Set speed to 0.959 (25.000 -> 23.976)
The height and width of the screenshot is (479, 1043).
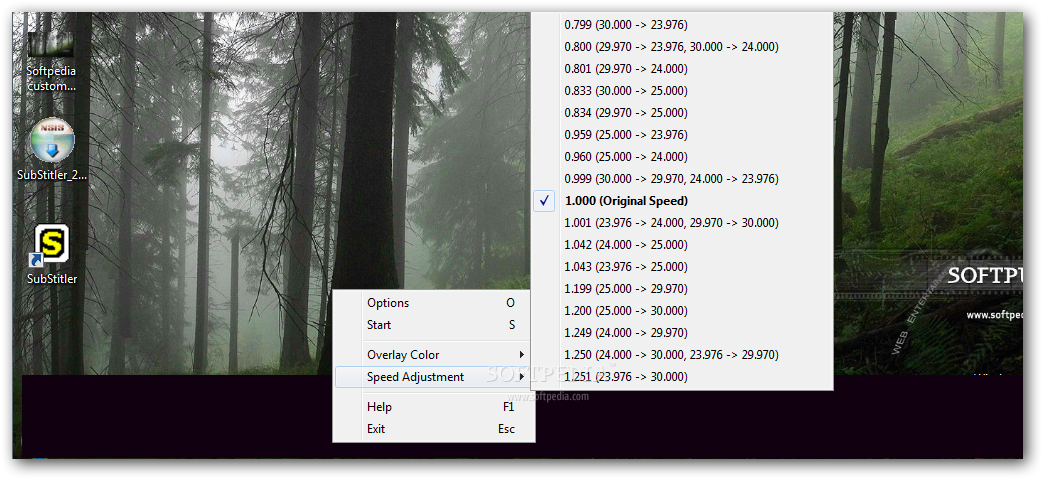(682, 134)
